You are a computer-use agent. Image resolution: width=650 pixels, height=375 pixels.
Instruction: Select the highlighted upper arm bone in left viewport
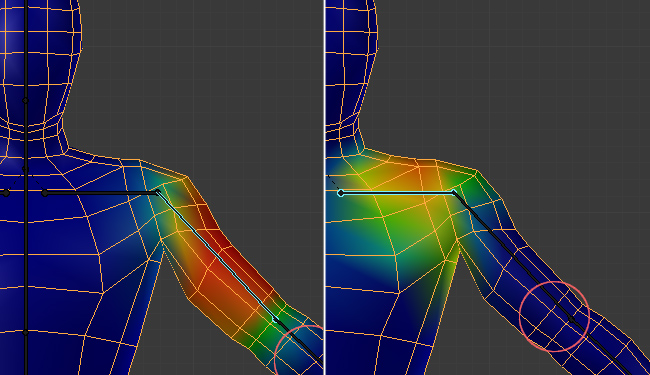click(216, 256)
